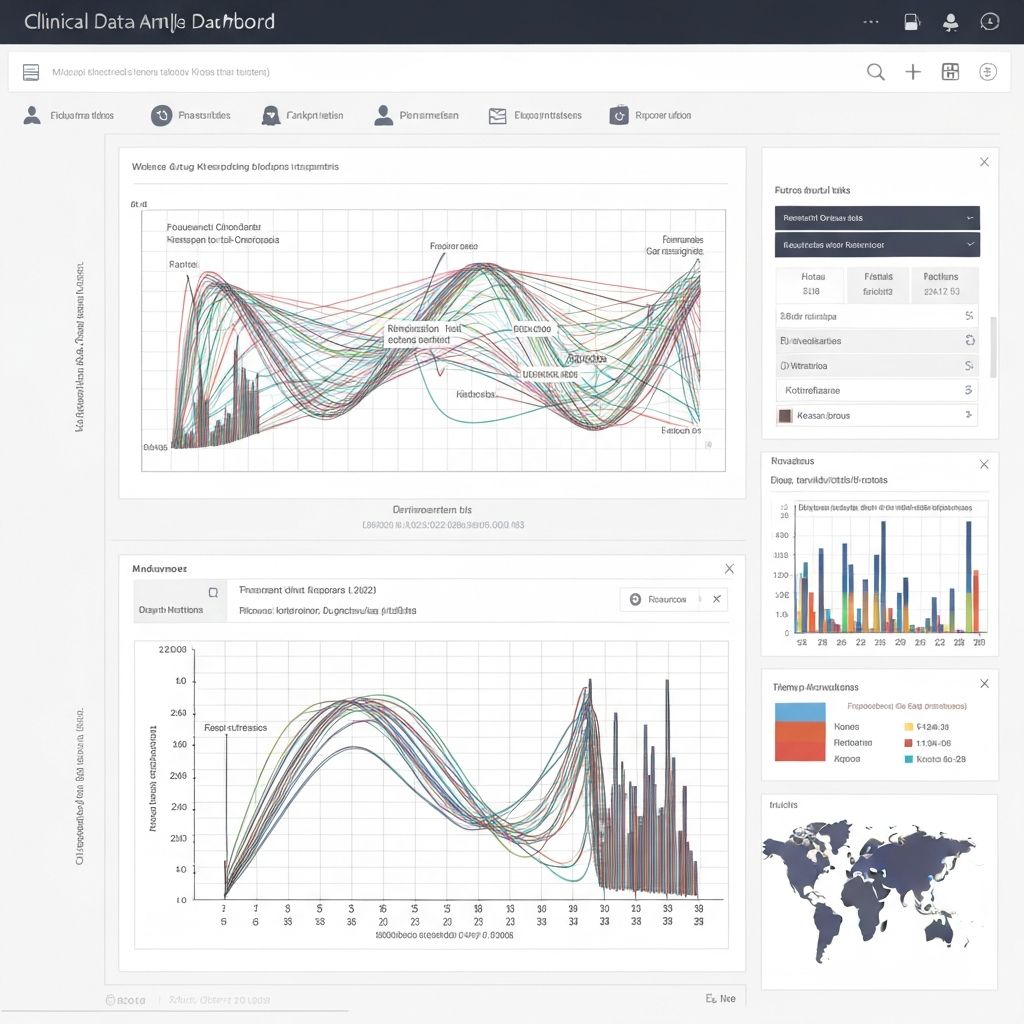Click the plus add icon
Image resolution: width=1024 pixels, height=1024 pixels.
coord(913,72)
